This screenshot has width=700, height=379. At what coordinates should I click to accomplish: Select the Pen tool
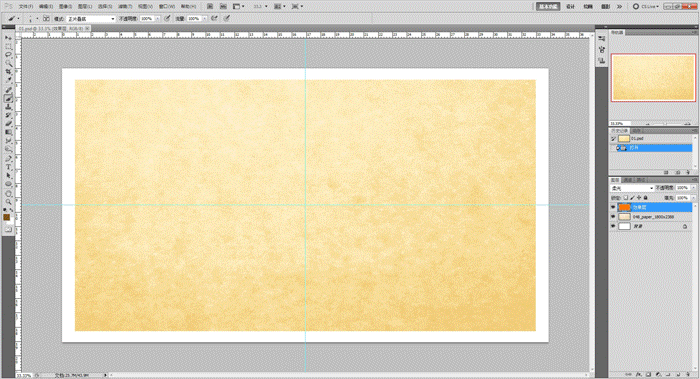click(x=8, y=158)
